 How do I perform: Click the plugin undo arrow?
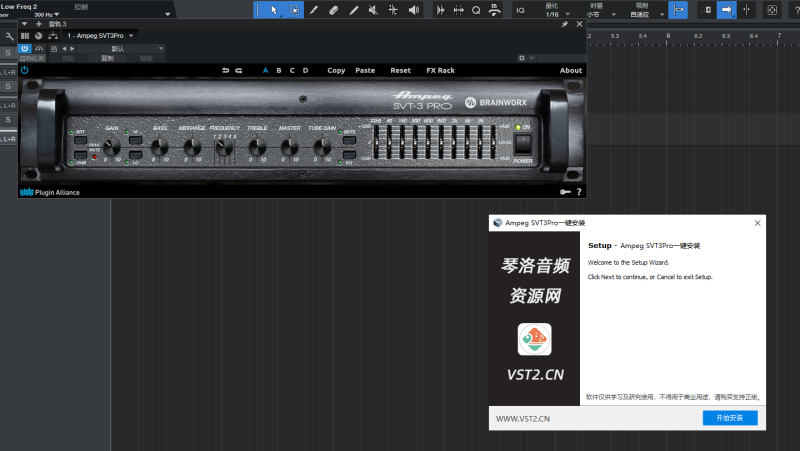click(x=226, y=70)
